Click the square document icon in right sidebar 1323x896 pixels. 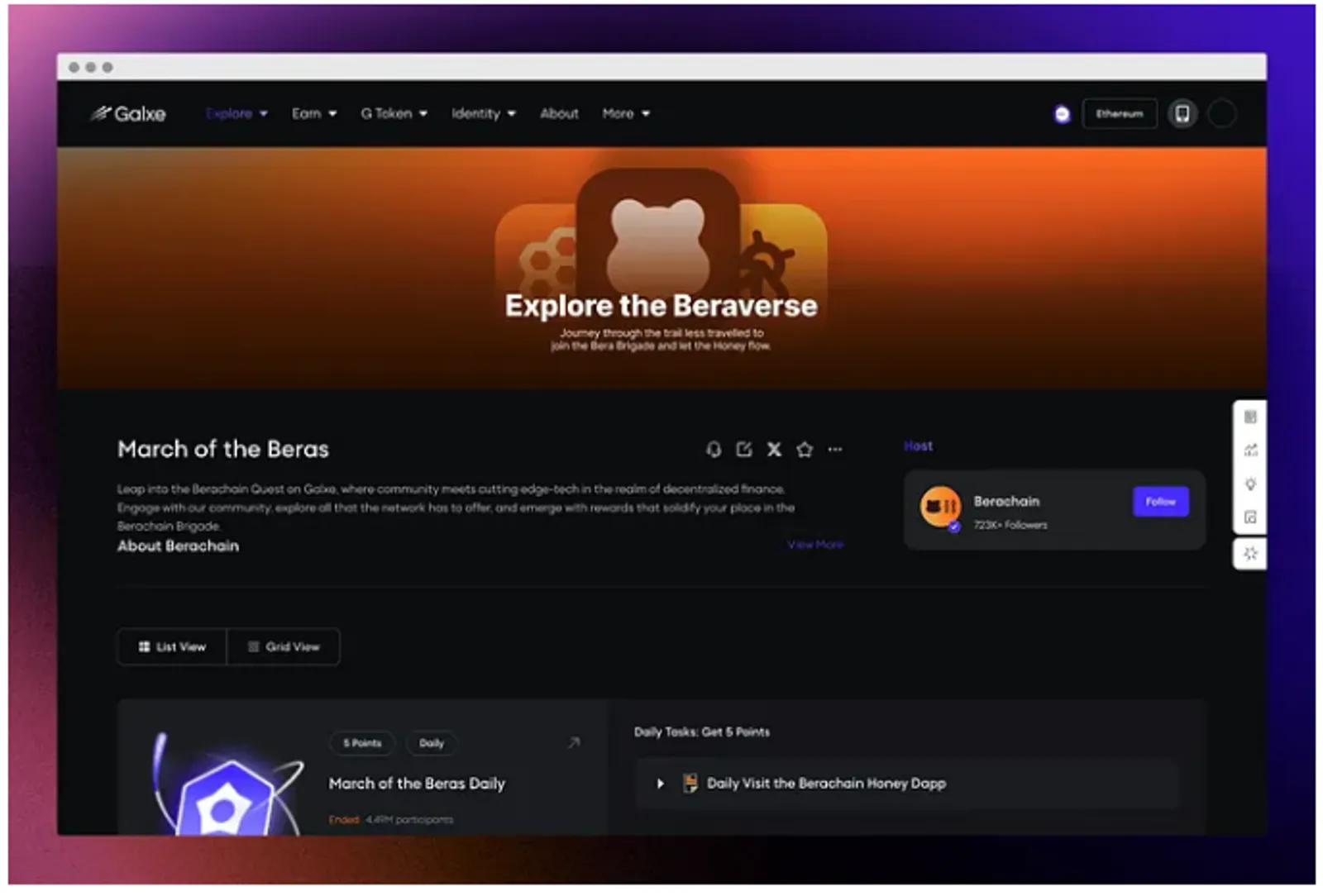[x=1250, y=517]
